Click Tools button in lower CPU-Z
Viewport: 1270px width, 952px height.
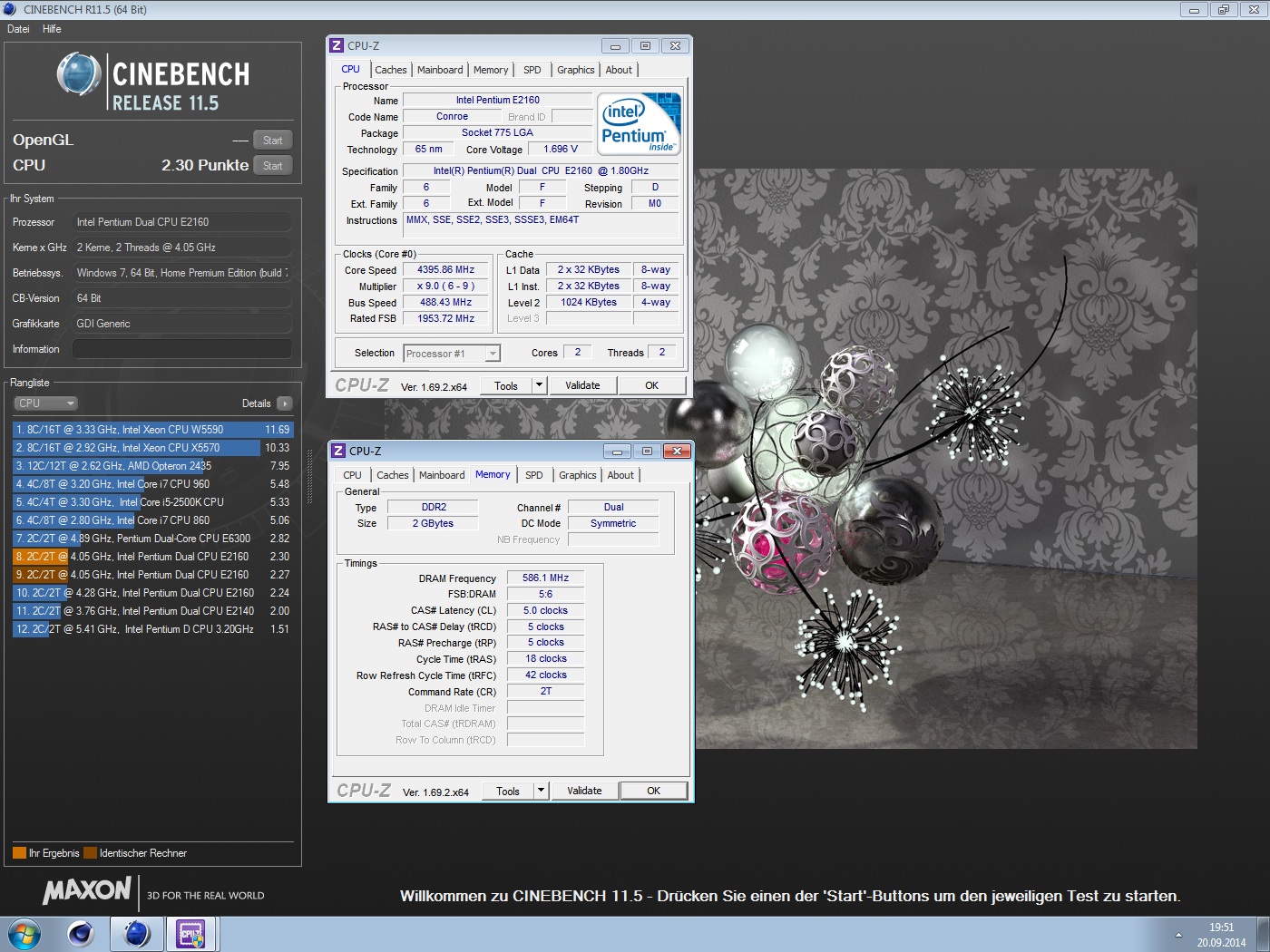(x=508, y=791)
